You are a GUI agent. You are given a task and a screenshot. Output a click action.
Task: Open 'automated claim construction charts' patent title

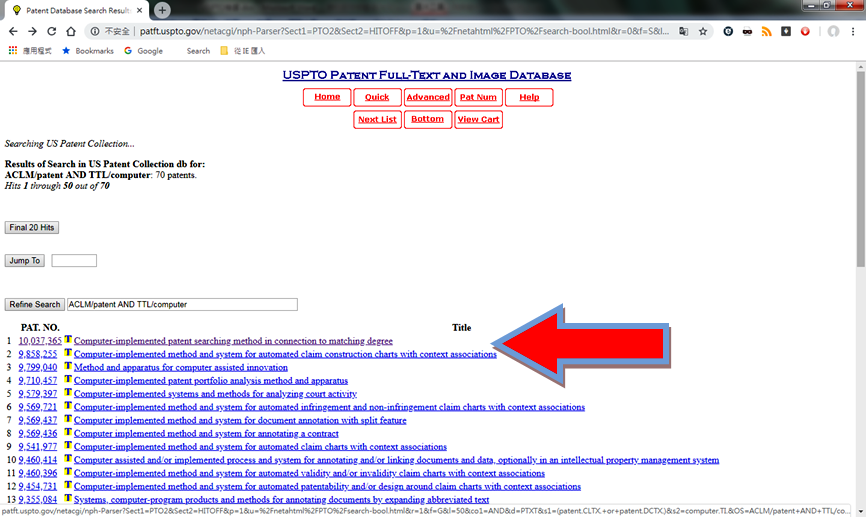tap(285, 354)
